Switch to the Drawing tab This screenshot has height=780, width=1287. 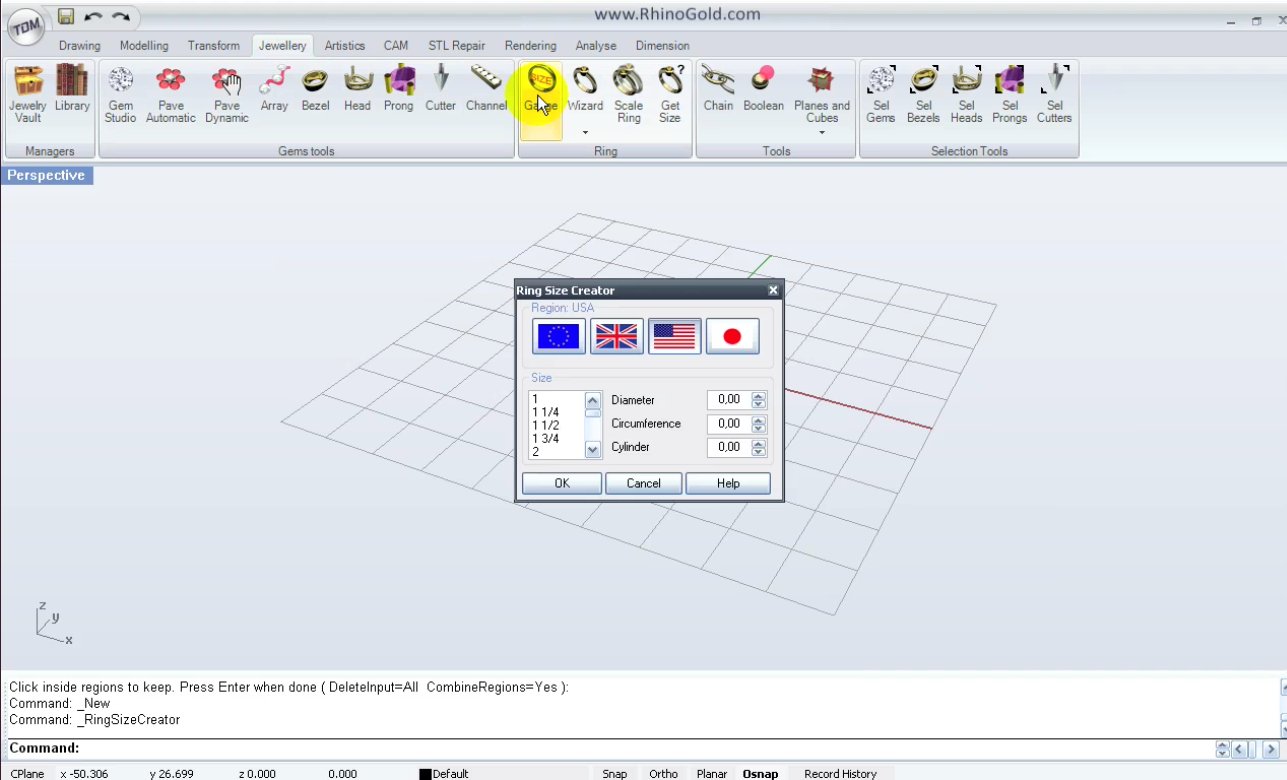[x=80, y=45]
